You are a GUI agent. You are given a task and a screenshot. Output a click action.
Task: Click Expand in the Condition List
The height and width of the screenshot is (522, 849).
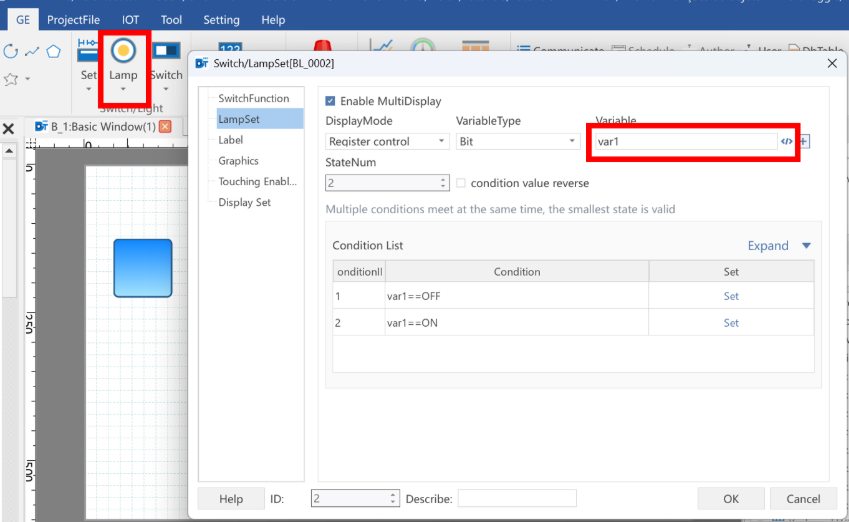tap(768, 245)
